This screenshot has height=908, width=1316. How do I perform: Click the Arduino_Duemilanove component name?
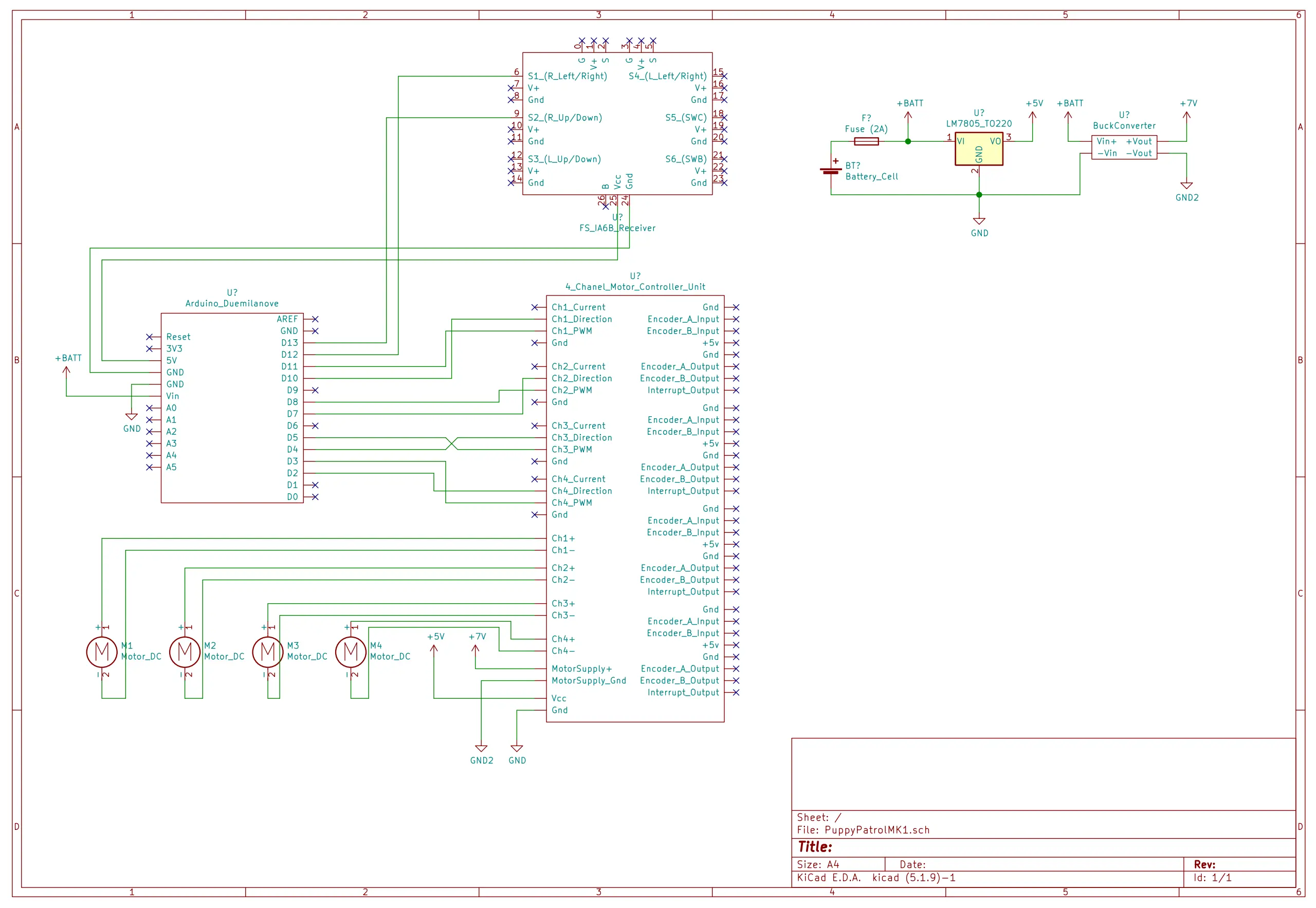(232, 304)
